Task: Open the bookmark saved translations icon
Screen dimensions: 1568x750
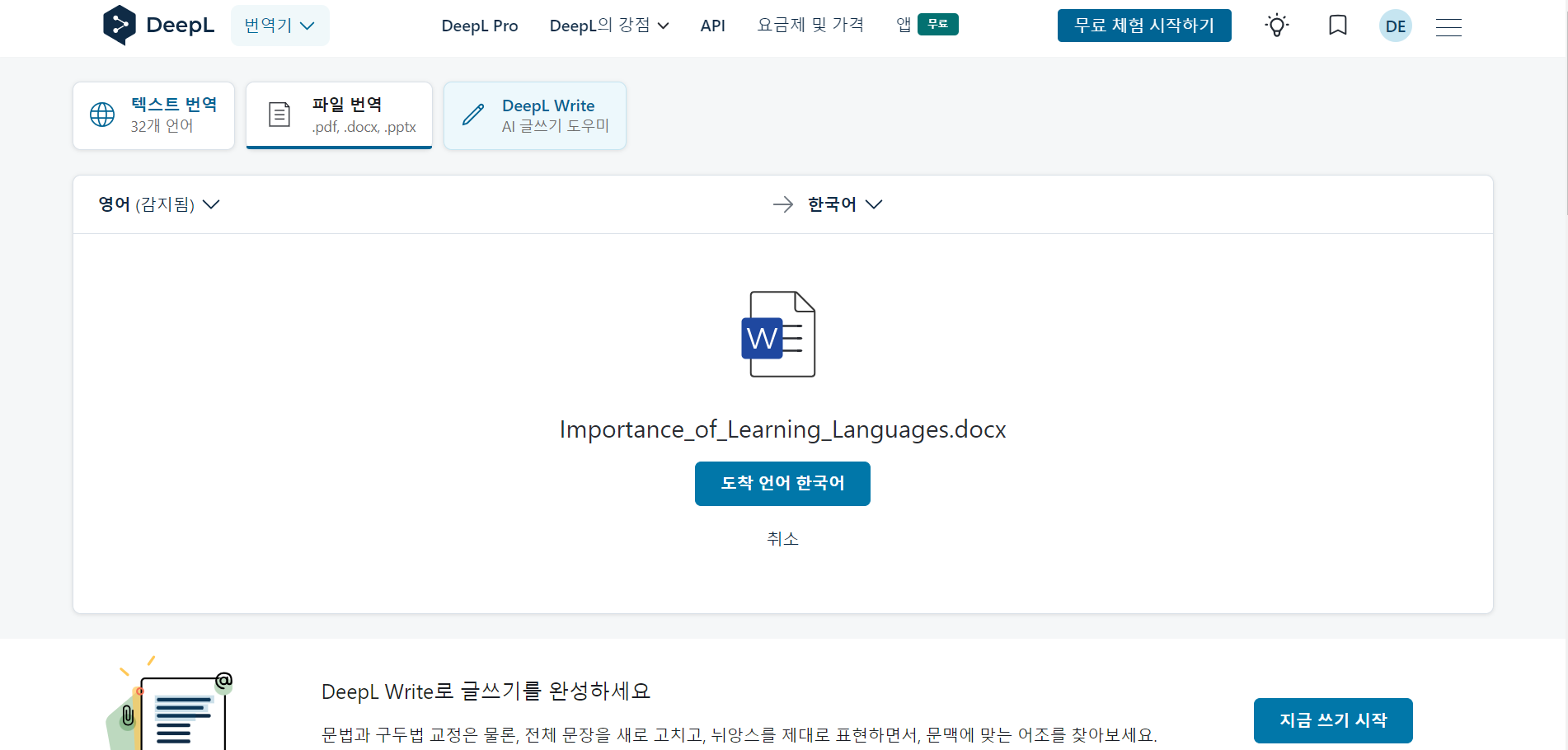Action: tap(1338, 26)
